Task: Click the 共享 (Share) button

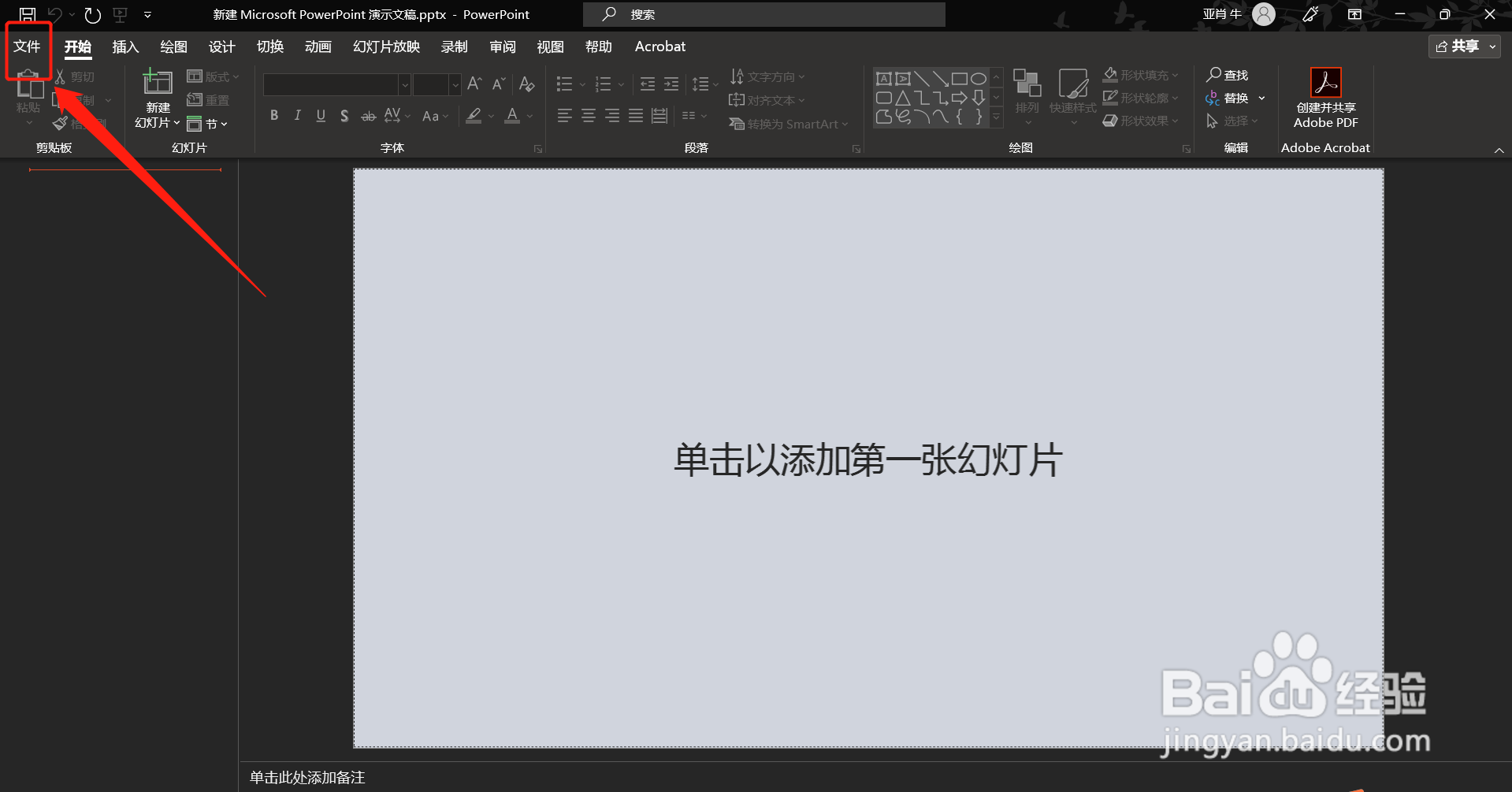Action: click(1458, 46)
